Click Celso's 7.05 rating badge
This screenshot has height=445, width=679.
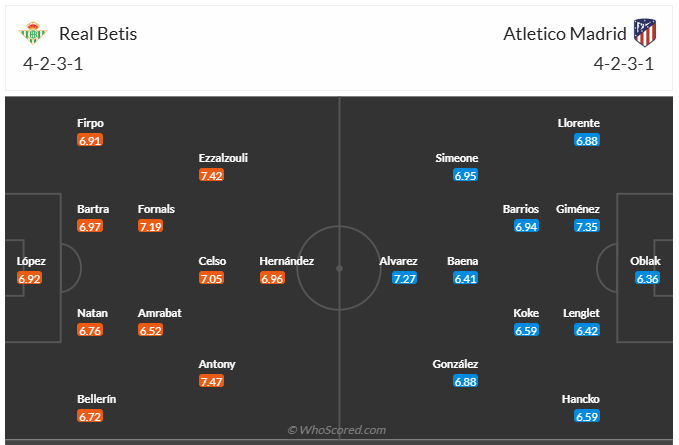(211, 279)
